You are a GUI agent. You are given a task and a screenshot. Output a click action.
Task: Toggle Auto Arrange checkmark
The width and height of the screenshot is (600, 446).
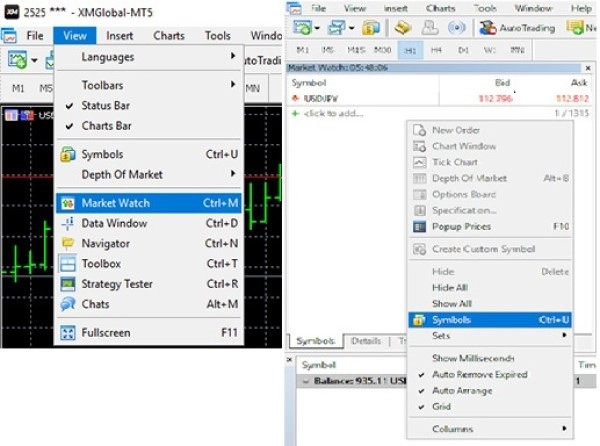point(421,391)
